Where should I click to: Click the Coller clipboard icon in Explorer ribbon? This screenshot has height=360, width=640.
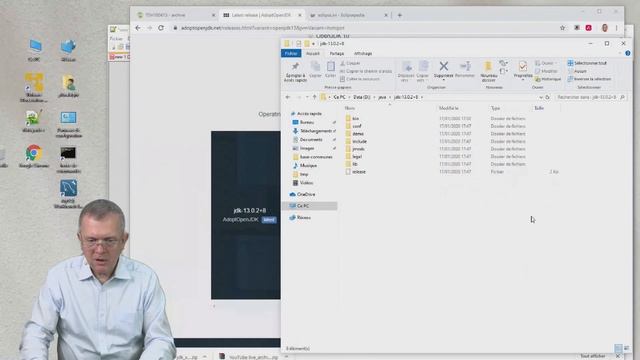(x=331, y=67)
